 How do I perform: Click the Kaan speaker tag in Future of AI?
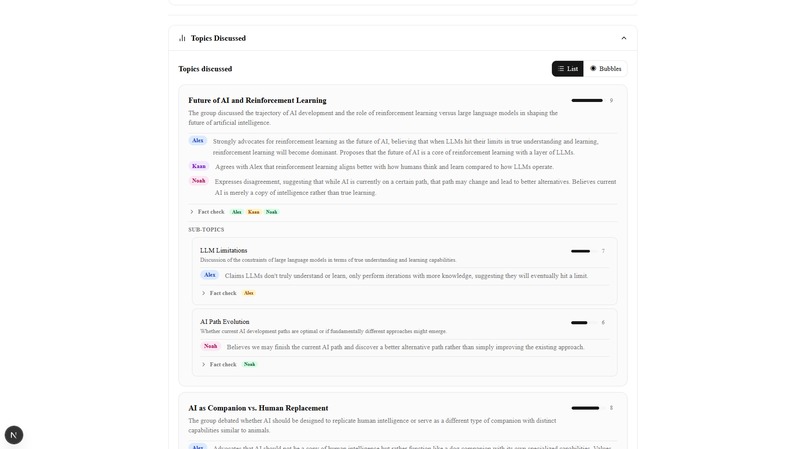click(198, 166)
